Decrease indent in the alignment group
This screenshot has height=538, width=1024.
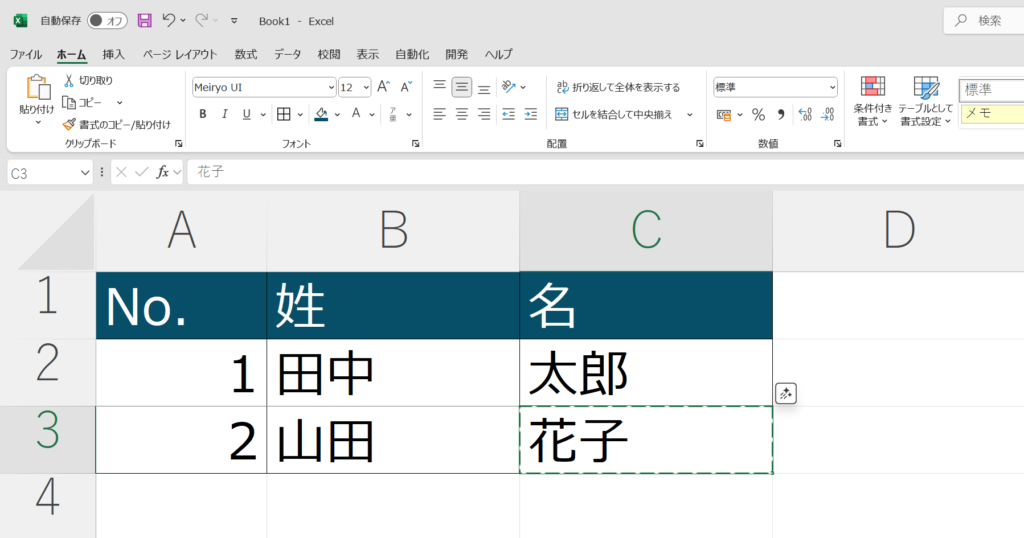coord(508,114)
